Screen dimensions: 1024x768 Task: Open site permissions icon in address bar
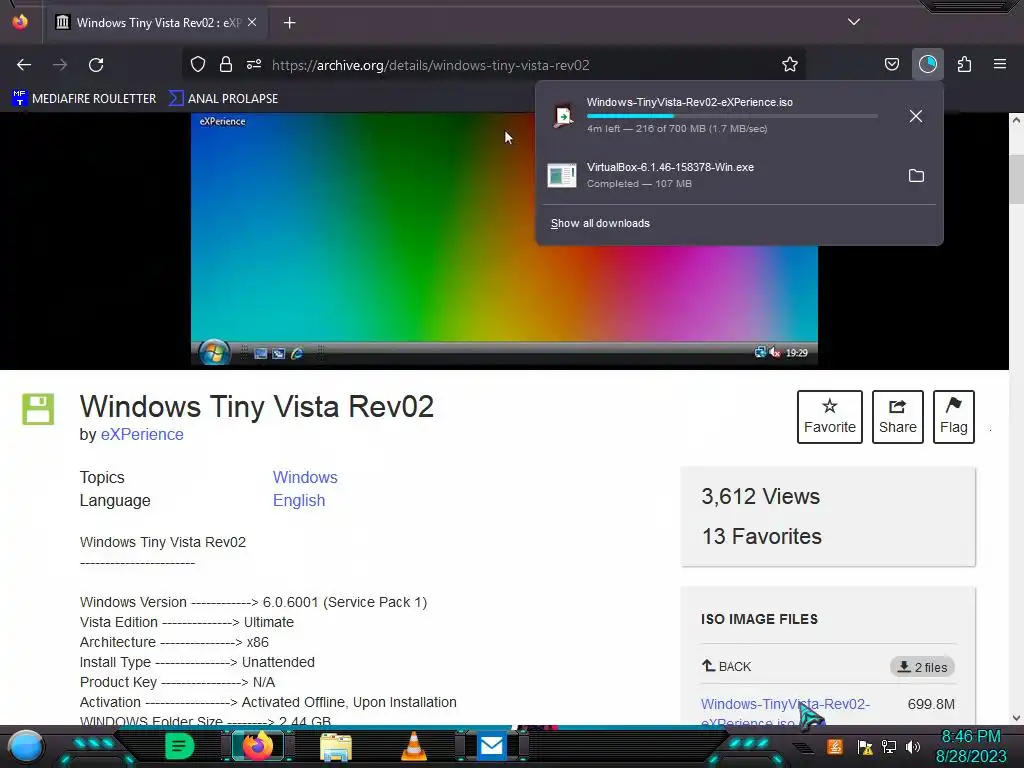(254, 64)
